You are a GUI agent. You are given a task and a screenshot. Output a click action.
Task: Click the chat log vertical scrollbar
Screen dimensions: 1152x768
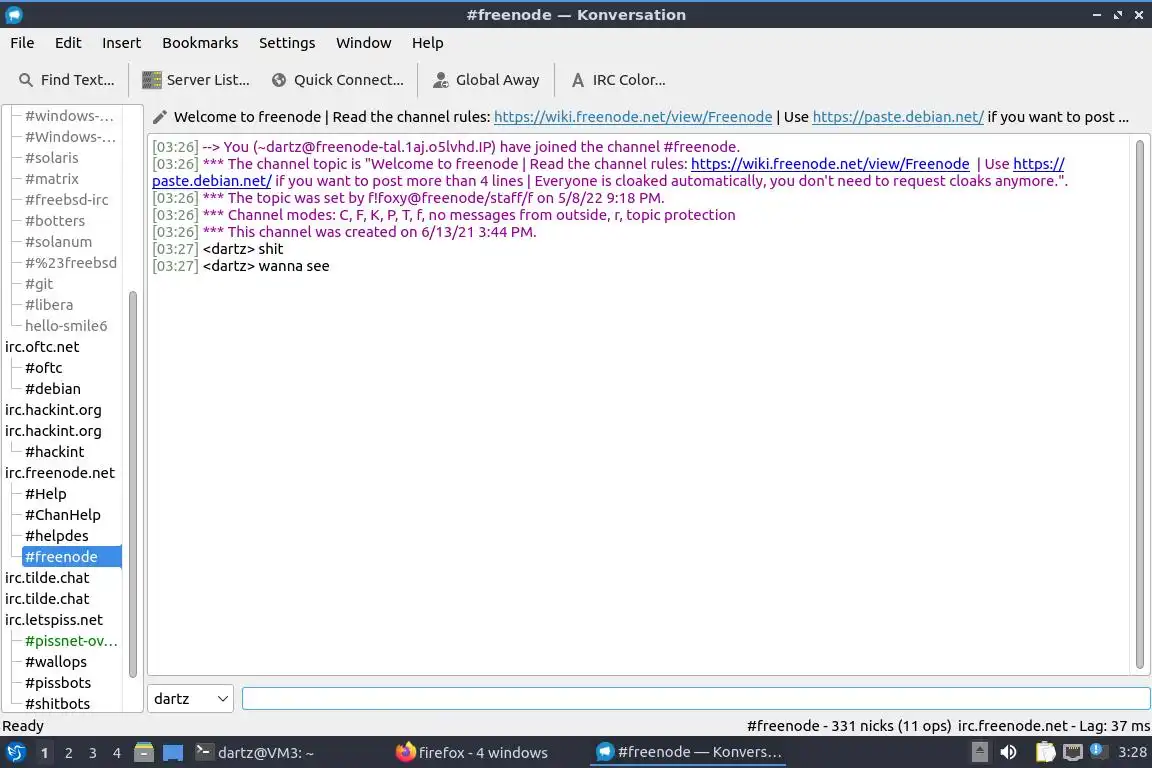pos(1140,404)
